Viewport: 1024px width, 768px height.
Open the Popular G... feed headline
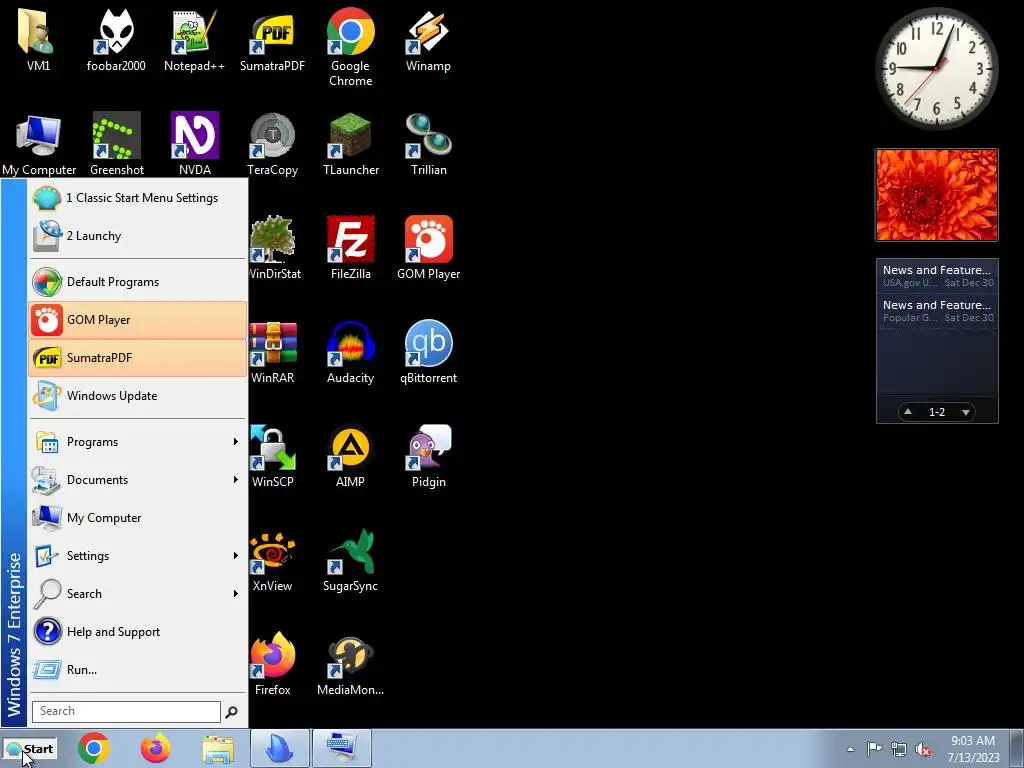[x=937, y=311]
